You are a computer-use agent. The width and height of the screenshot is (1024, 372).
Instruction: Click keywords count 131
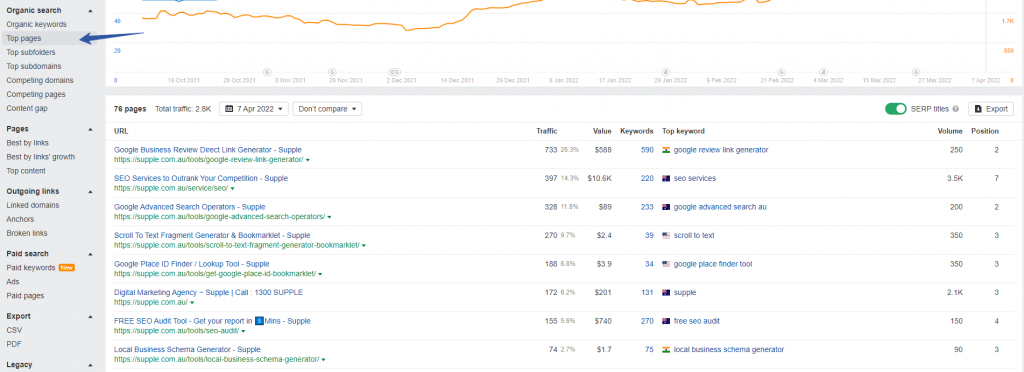pos(647,292)
